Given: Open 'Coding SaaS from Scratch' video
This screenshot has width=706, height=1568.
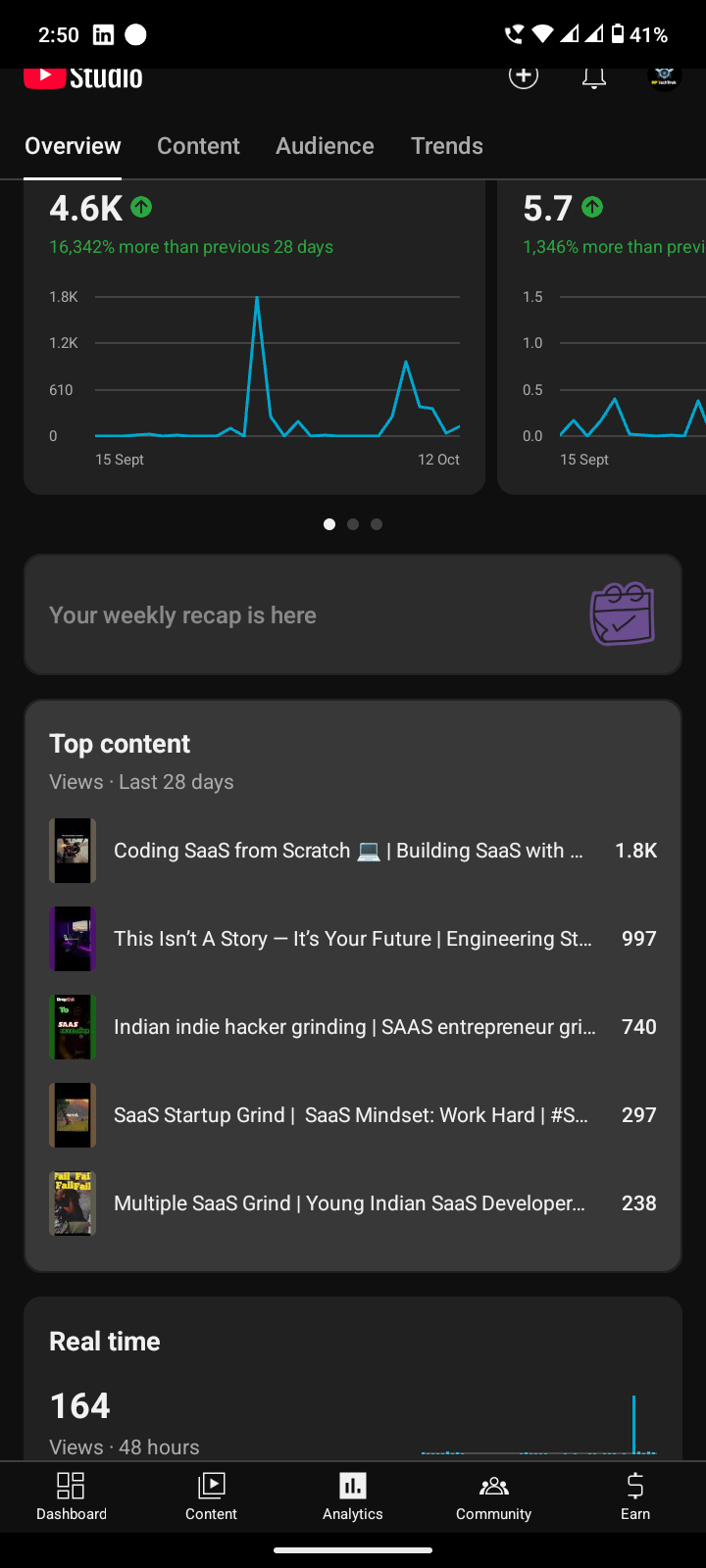Looking at the screenshot, I should pos(348,851).
